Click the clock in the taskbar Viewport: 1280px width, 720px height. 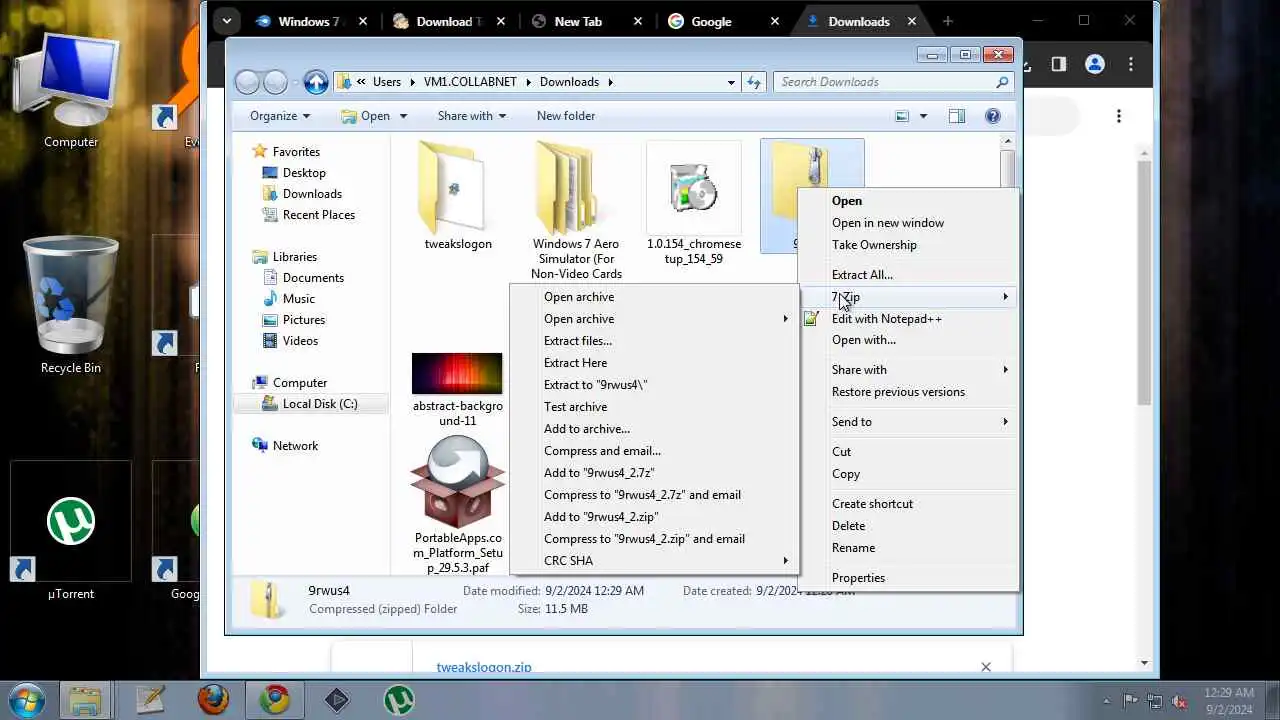click(1229, 700)
